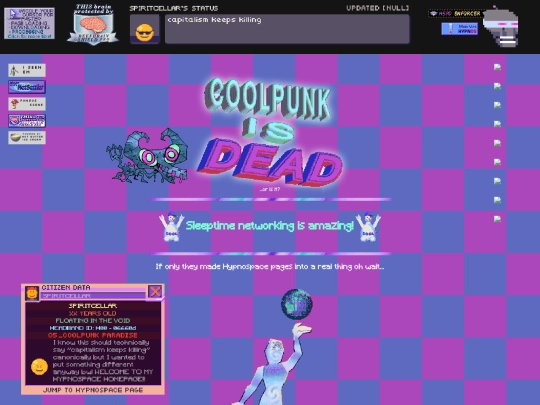540x405 pixels.
Task: Click '05_COOLPUNK PARADISE' zone text
Action: (x=93, y=335)
